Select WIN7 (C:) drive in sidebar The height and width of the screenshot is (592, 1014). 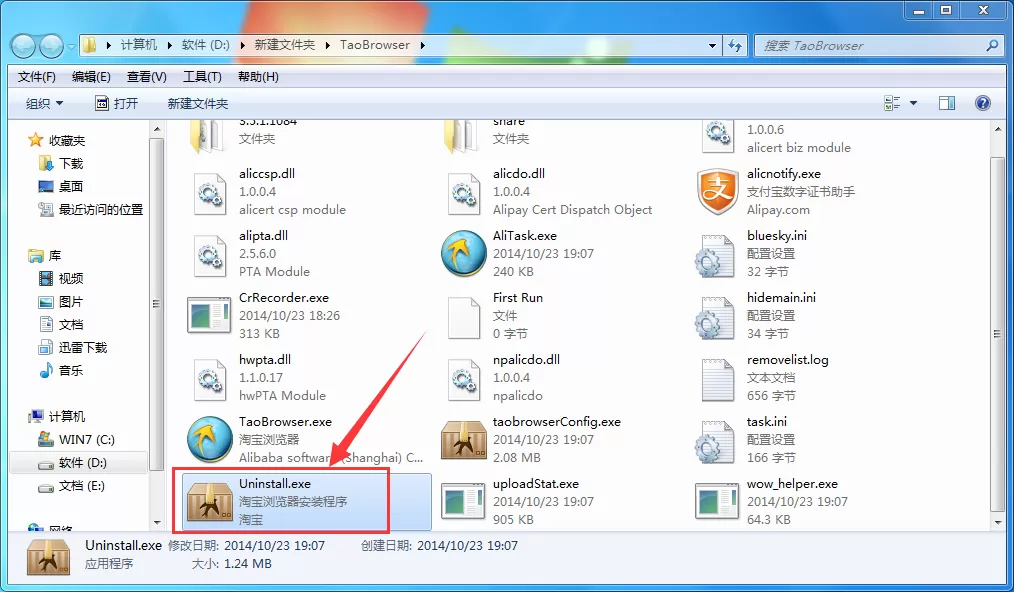[x=87, y=439]
